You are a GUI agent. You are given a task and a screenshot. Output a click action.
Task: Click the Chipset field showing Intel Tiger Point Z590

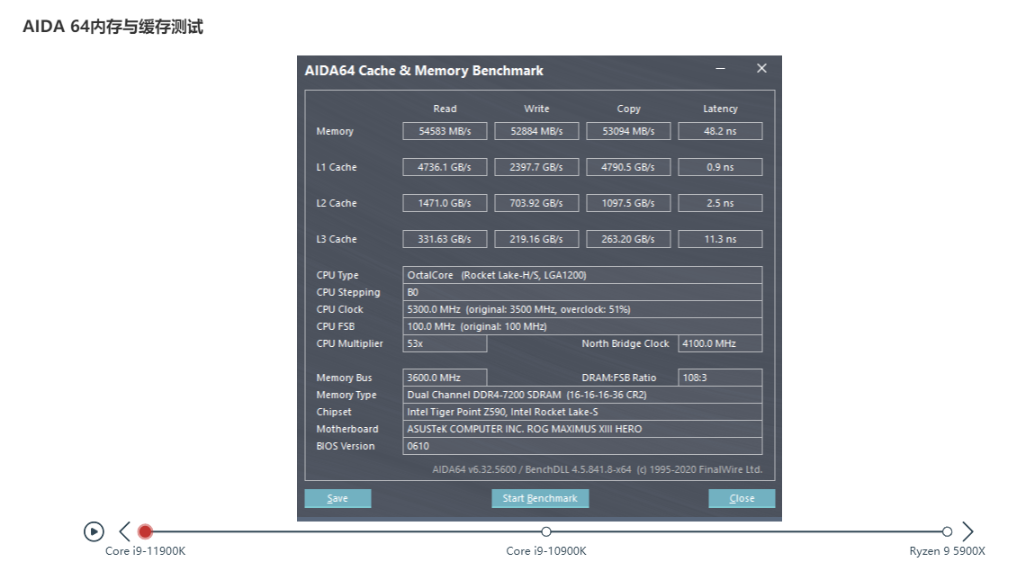point(583,412)
